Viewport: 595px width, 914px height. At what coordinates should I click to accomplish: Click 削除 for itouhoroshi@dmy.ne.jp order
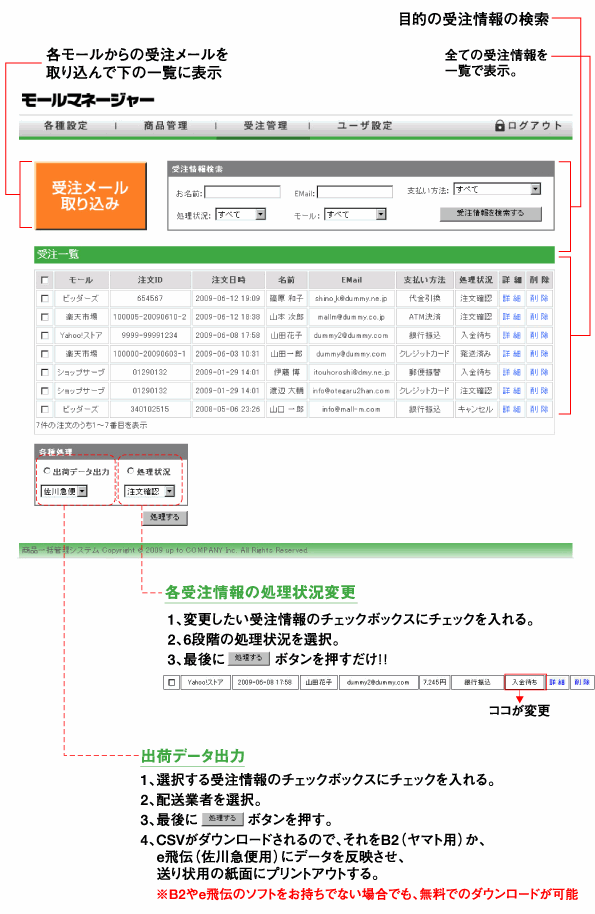coord(539,372)
